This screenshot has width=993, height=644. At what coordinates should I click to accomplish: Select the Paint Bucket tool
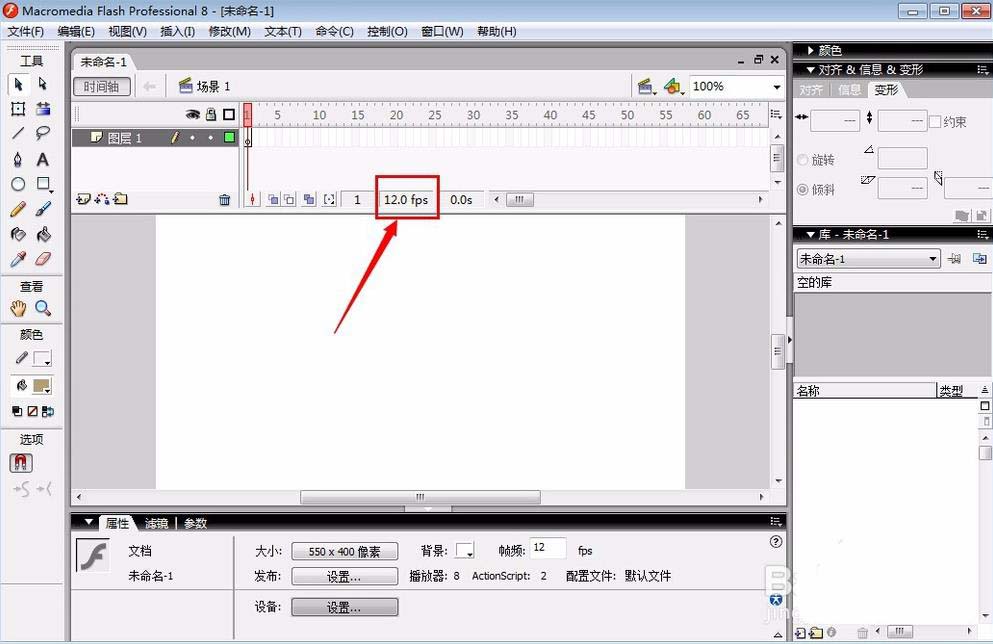tap(42, 234)
